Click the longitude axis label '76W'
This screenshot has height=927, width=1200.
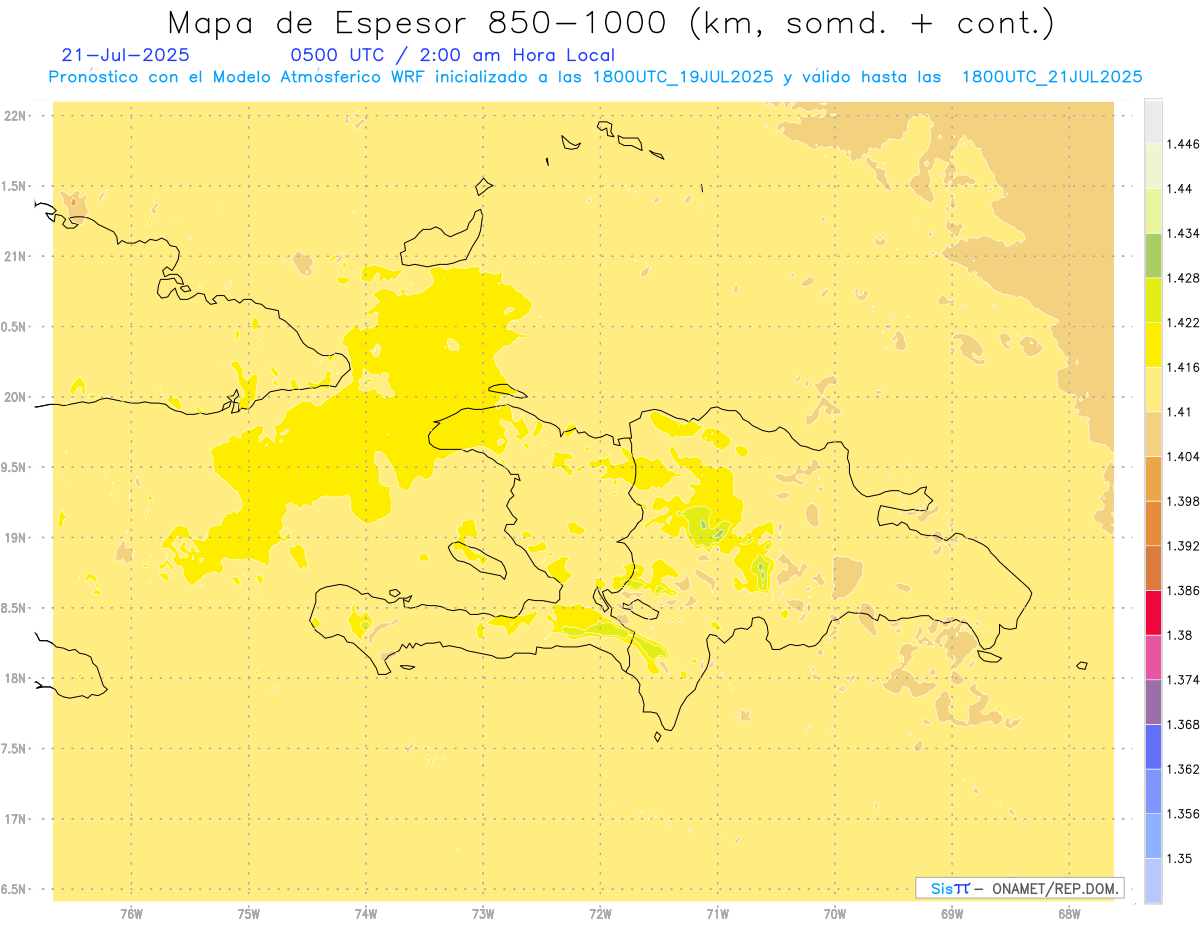(x=131, y=914)
